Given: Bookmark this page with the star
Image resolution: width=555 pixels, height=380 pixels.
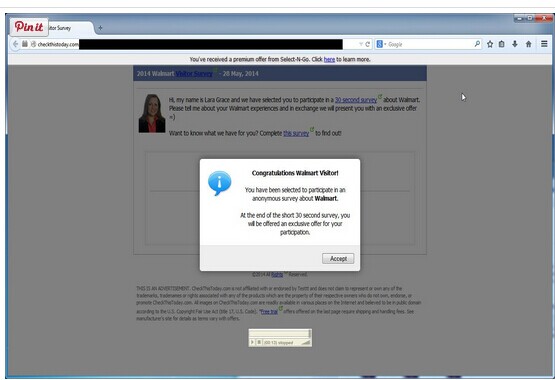Looking at the screenshot, I should (x=490, y=44).
